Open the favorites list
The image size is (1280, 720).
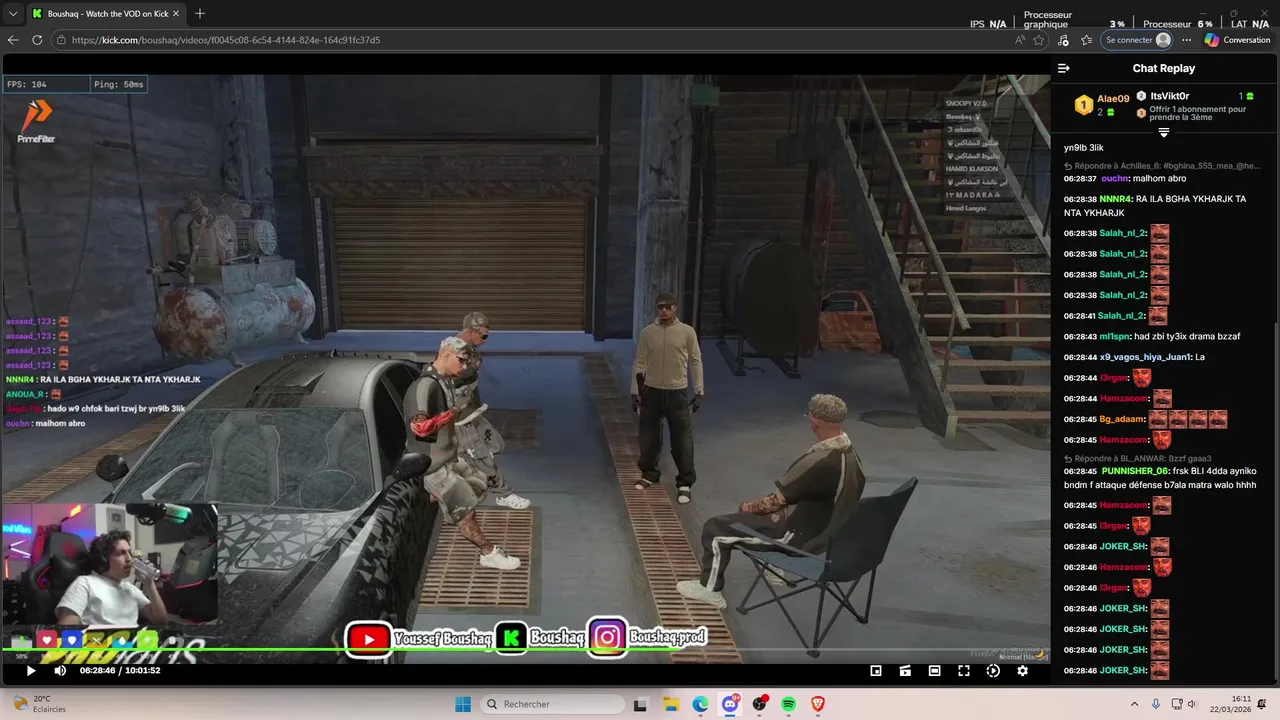[x=1086, y=40]
